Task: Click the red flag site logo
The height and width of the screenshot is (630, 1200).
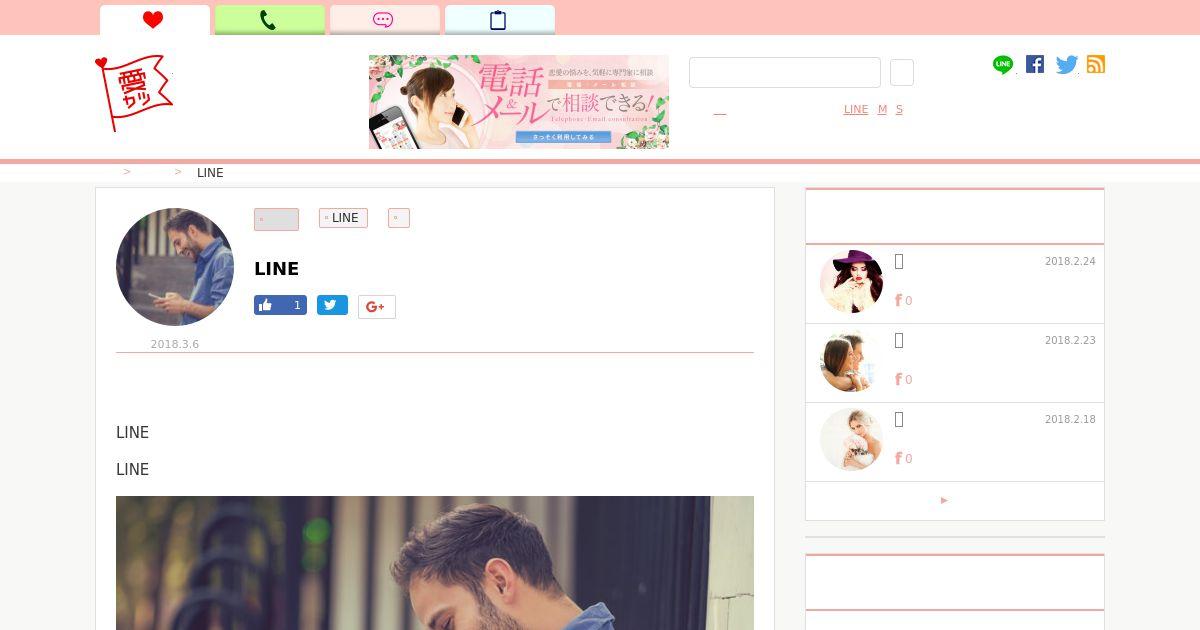Action: (134, 92)
